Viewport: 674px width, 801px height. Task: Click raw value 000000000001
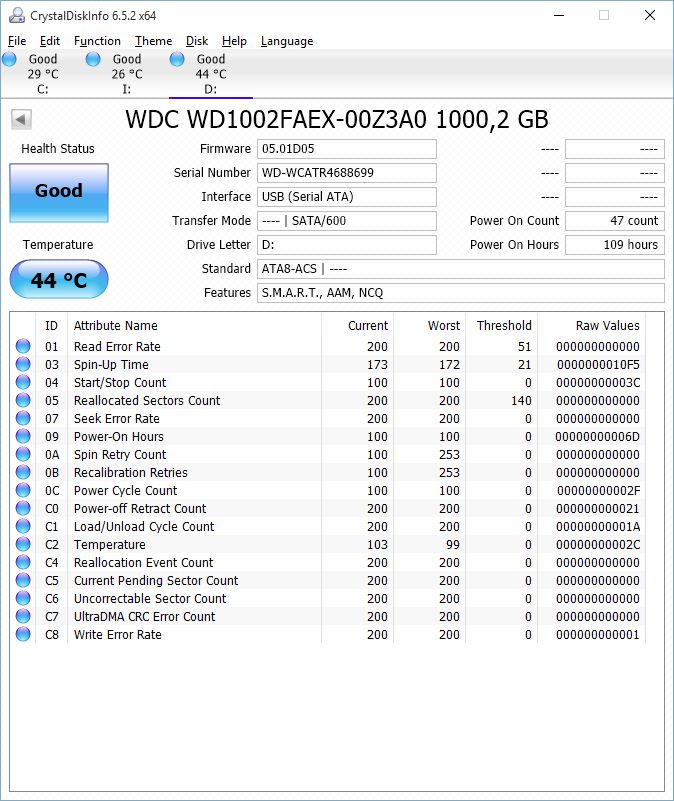click(x=598, y=634)
